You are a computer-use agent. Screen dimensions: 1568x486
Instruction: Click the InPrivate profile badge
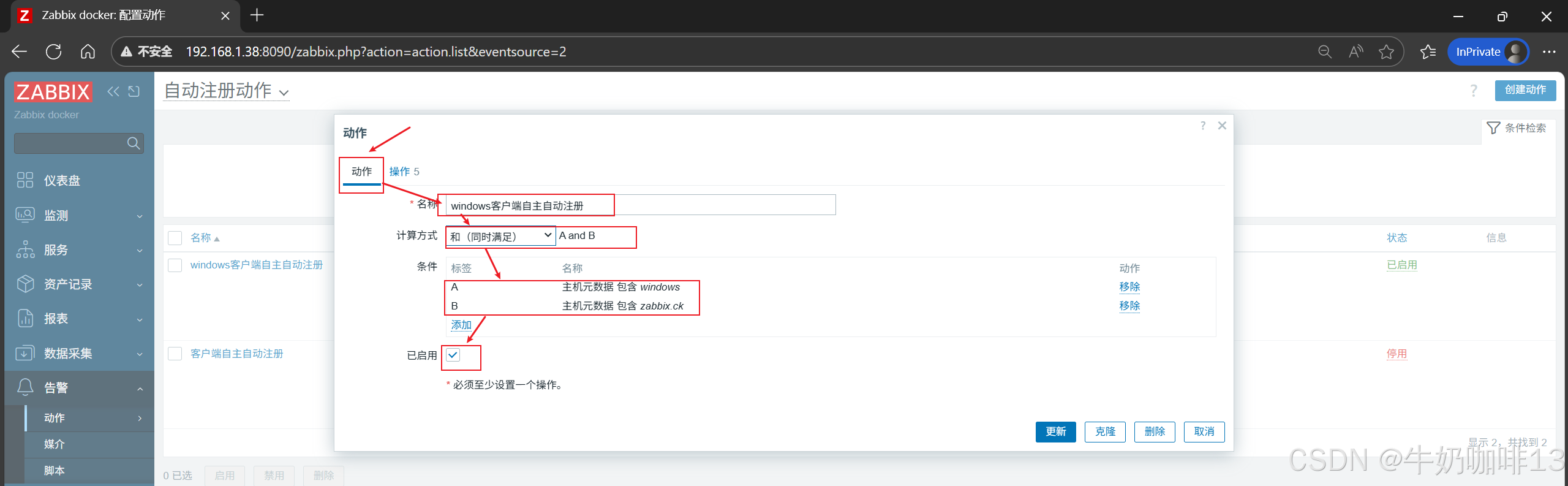1488,51
